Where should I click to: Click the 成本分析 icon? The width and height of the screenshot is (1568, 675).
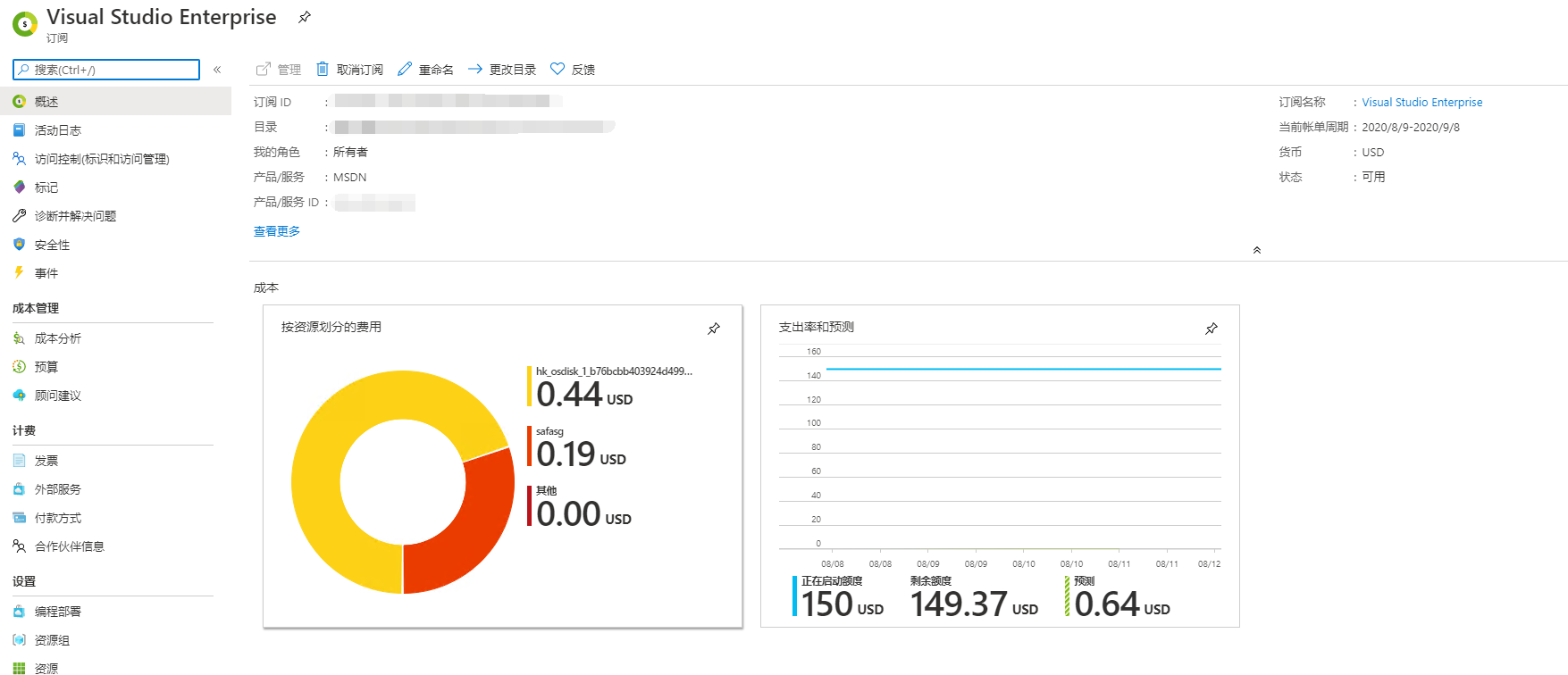[19, 338]
